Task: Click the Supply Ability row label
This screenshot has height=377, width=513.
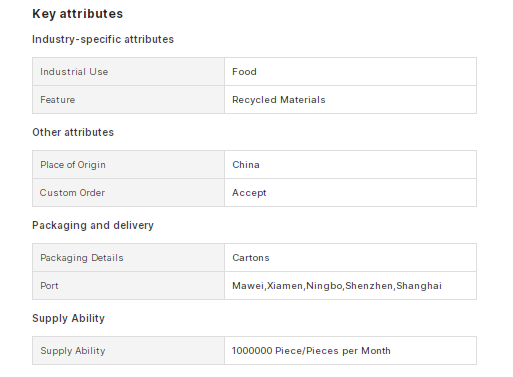Action: click(x=73, y=351)
